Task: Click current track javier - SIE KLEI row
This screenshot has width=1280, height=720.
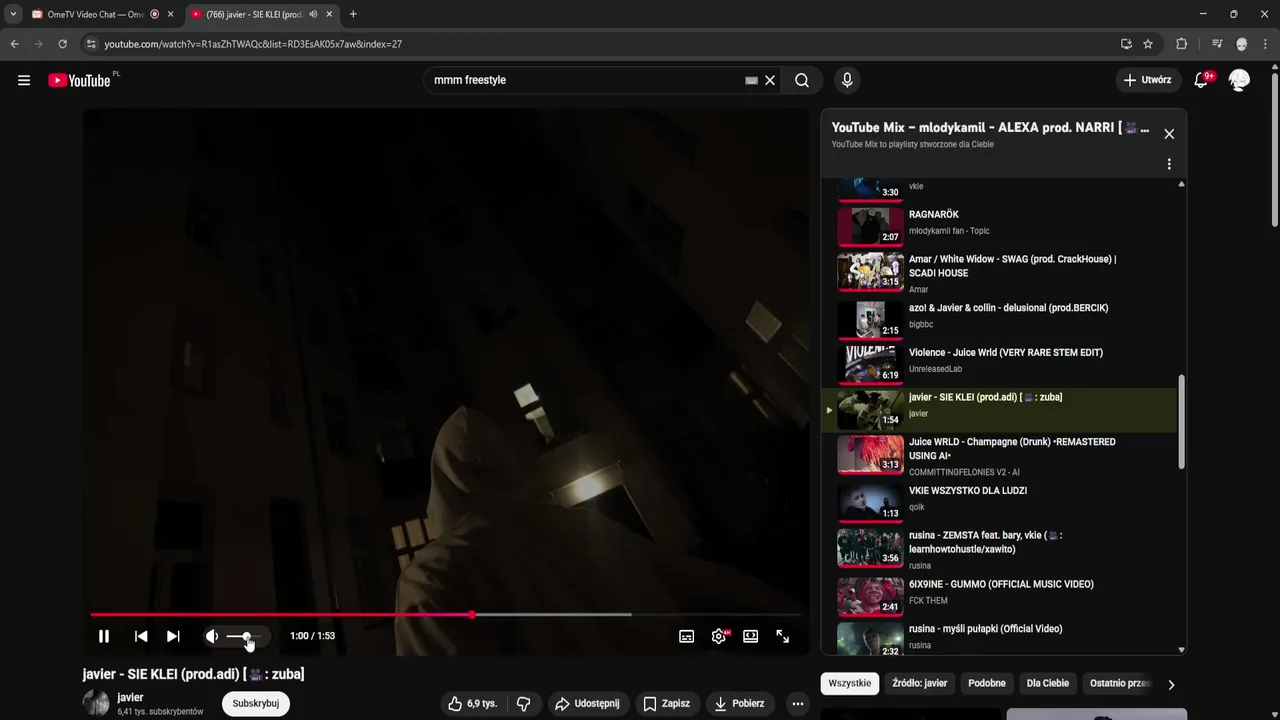Action: pos(1000,410)
